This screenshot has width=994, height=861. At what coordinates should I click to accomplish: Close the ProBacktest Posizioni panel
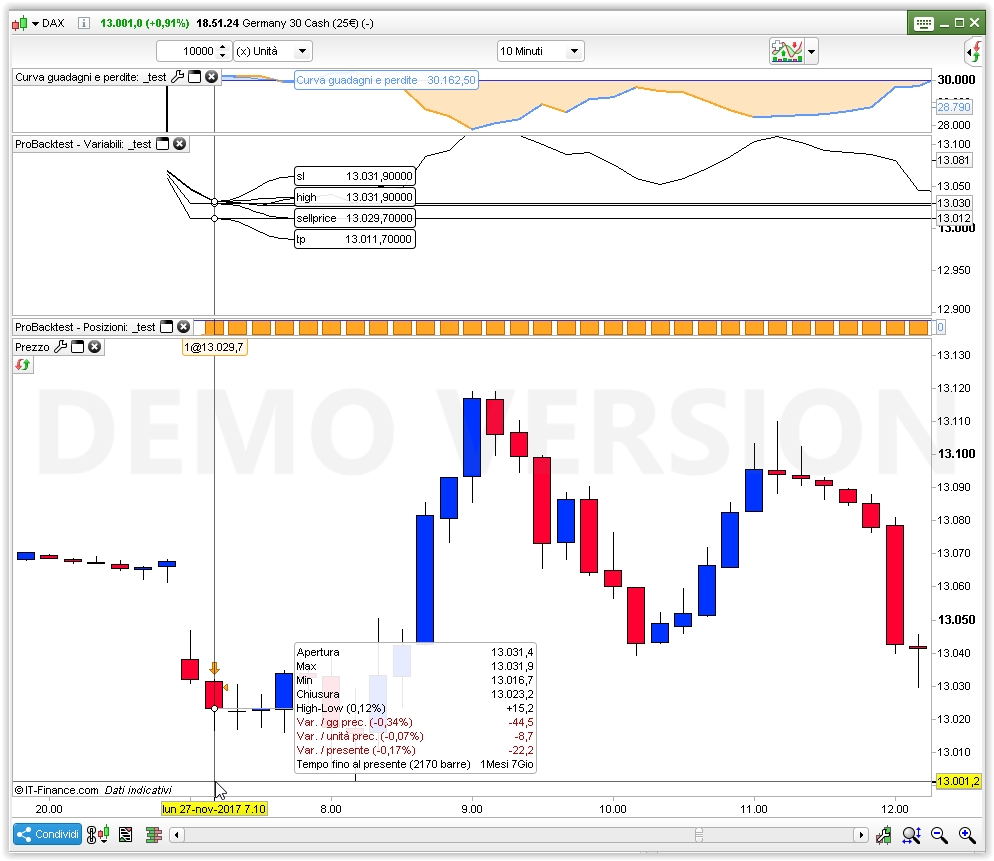(183, 327)
